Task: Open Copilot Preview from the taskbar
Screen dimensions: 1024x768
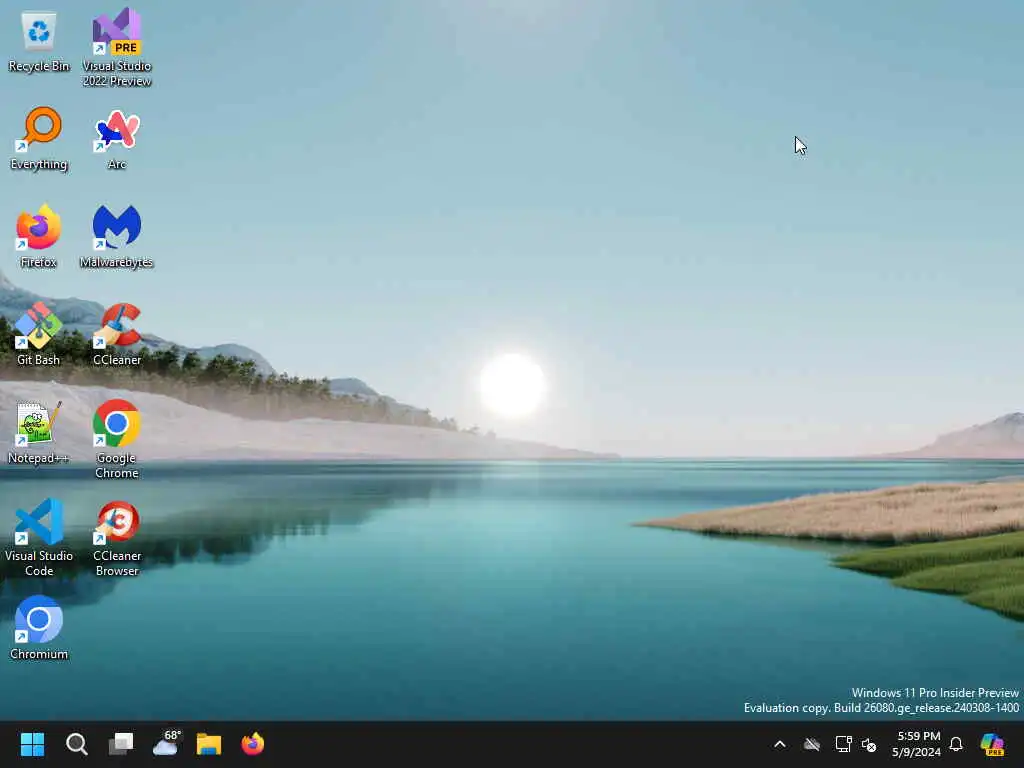Action: coord(992,744)
